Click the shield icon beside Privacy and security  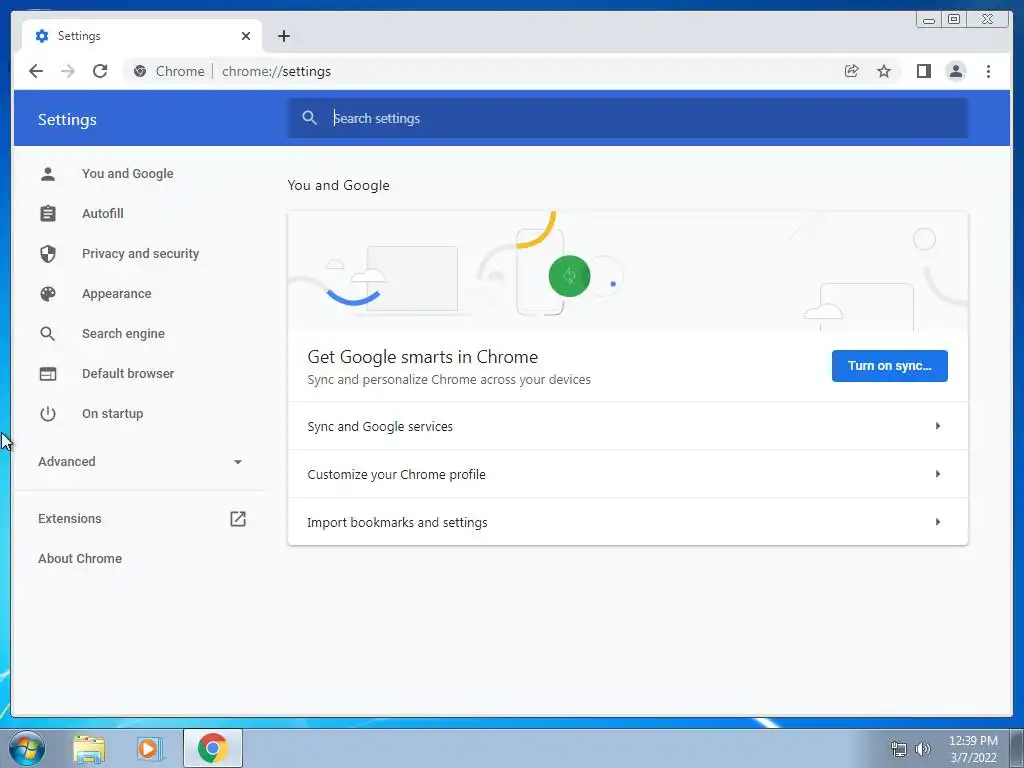pos(48,253)
